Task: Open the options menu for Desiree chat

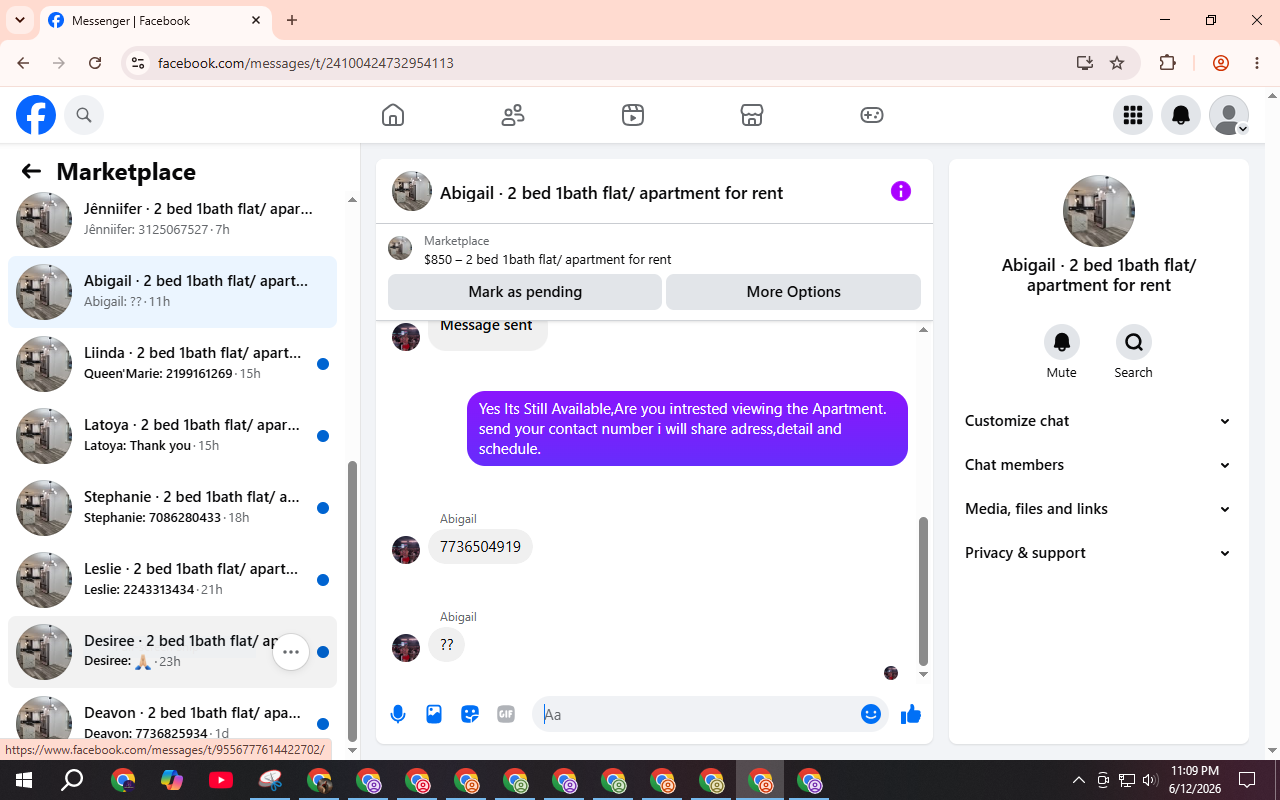Action: (x=291, y=652)
